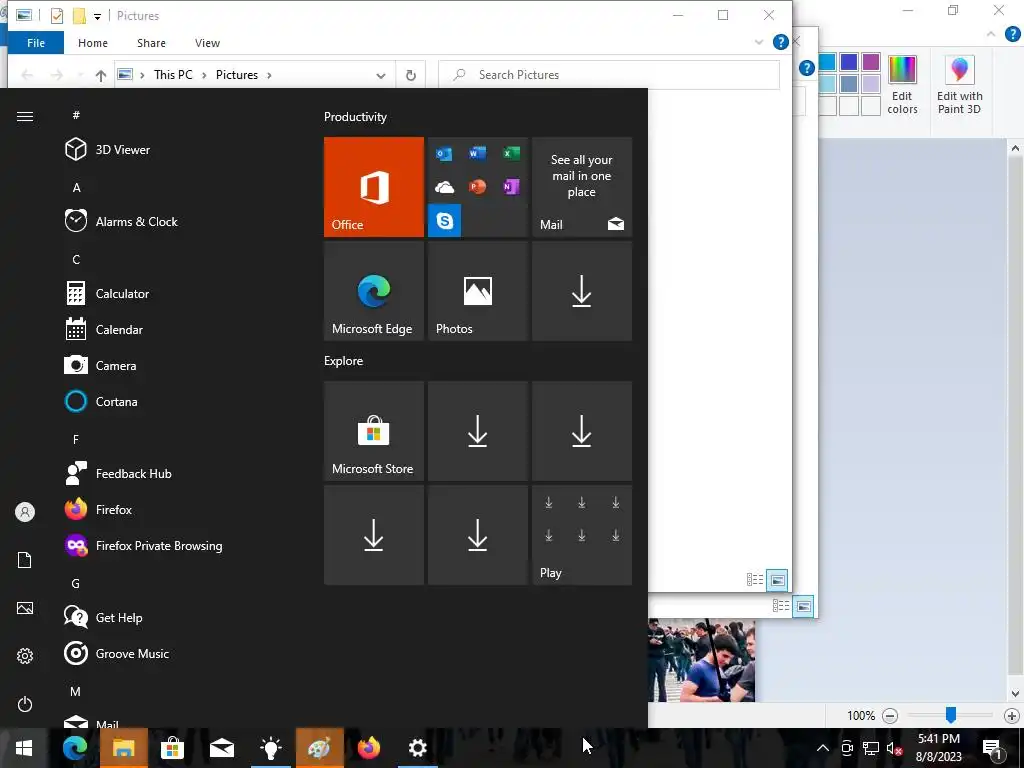The width and height of the screenshot is (1024, 768).
Task: Click the Office tile
Action: [x=374, y=187]
